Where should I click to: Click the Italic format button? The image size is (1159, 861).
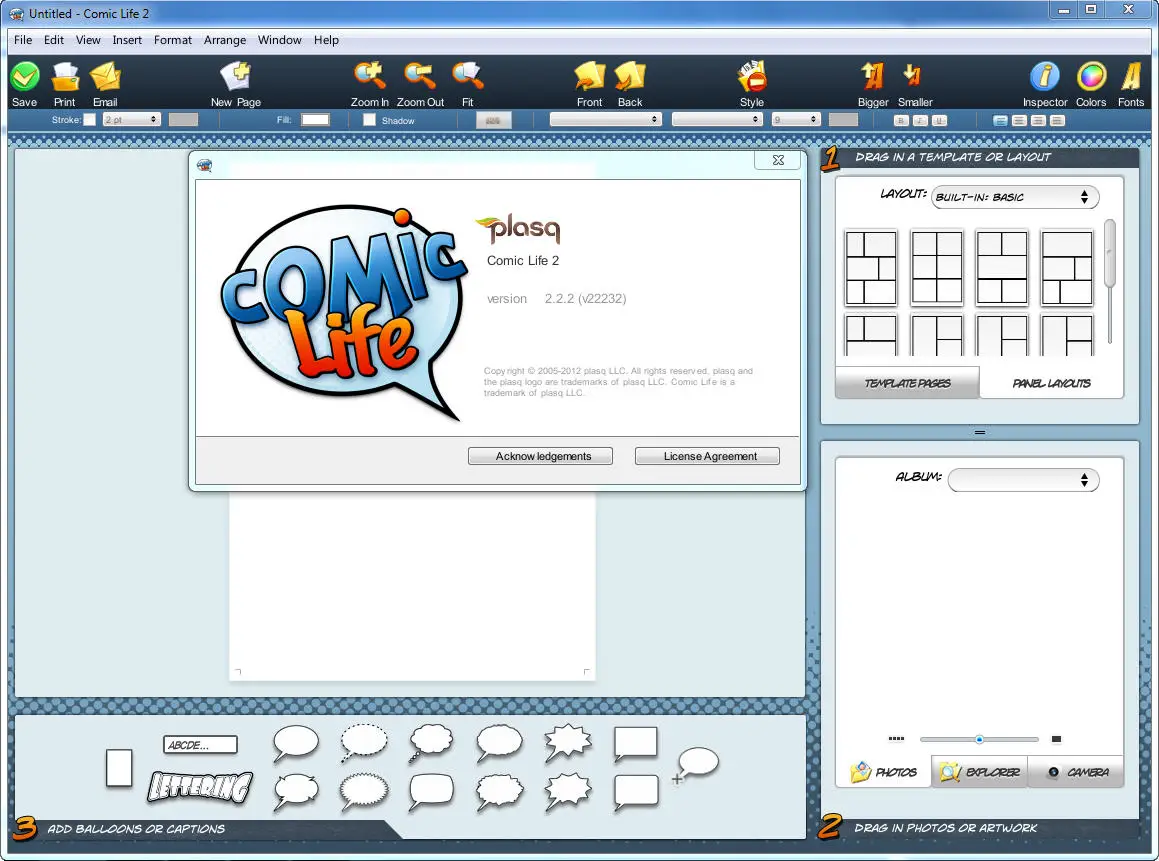[920, 120]
